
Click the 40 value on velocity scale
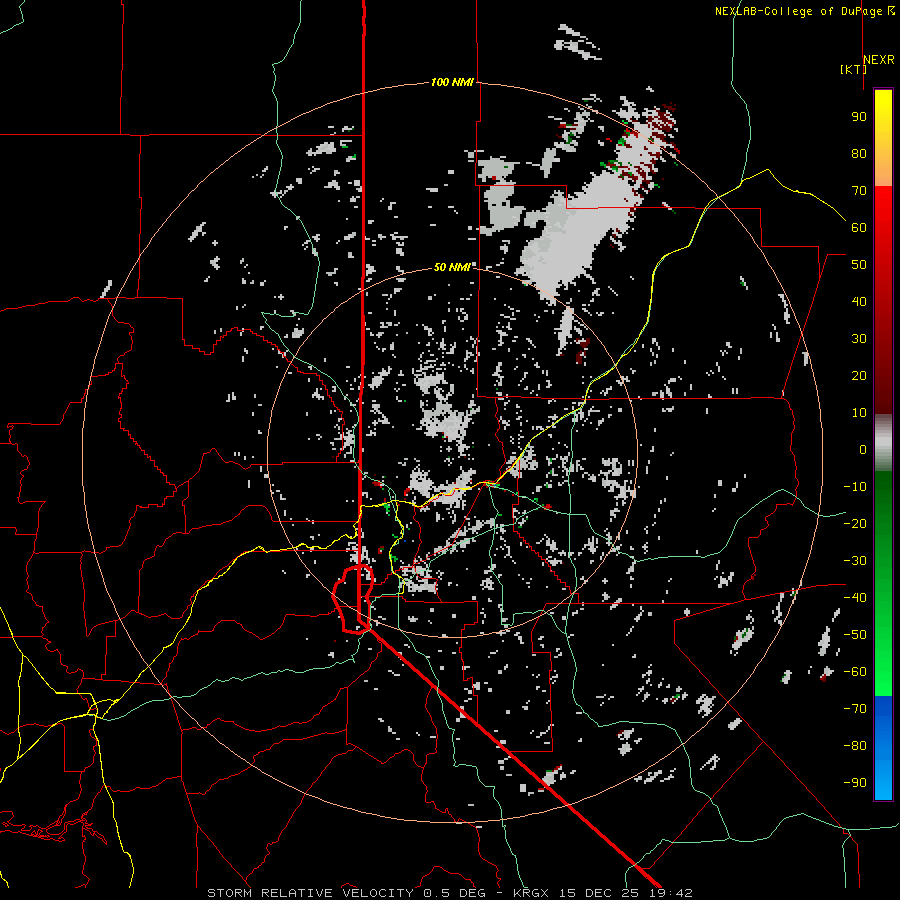point(859,302)
